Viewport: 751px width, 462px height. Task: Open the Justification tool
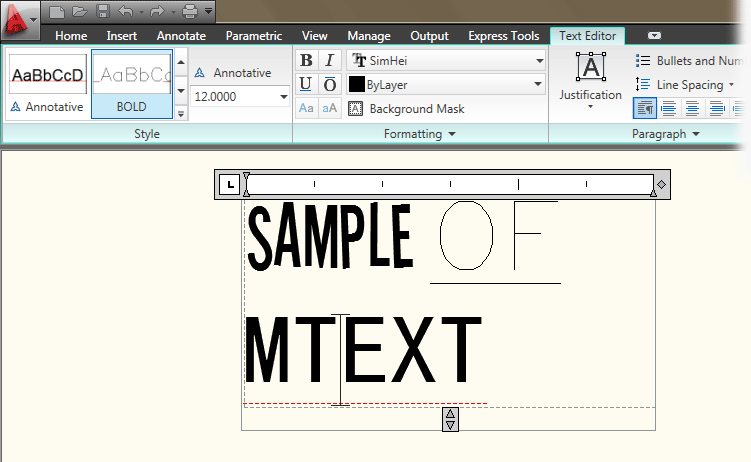coord(591,79)
